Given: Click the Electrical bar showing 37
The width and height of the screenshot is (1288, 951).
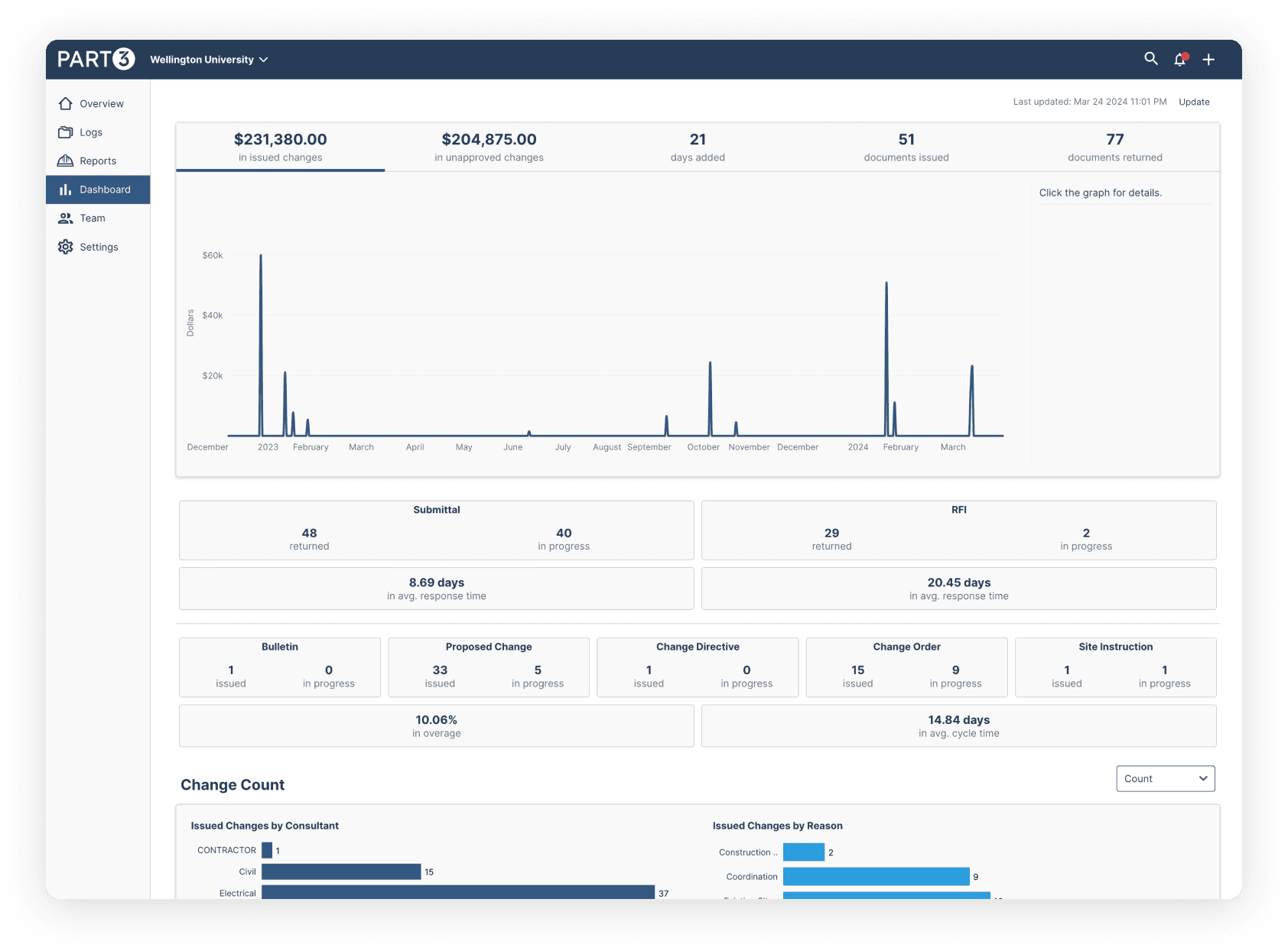Looking at the screenshot, I should coord(458,892).
